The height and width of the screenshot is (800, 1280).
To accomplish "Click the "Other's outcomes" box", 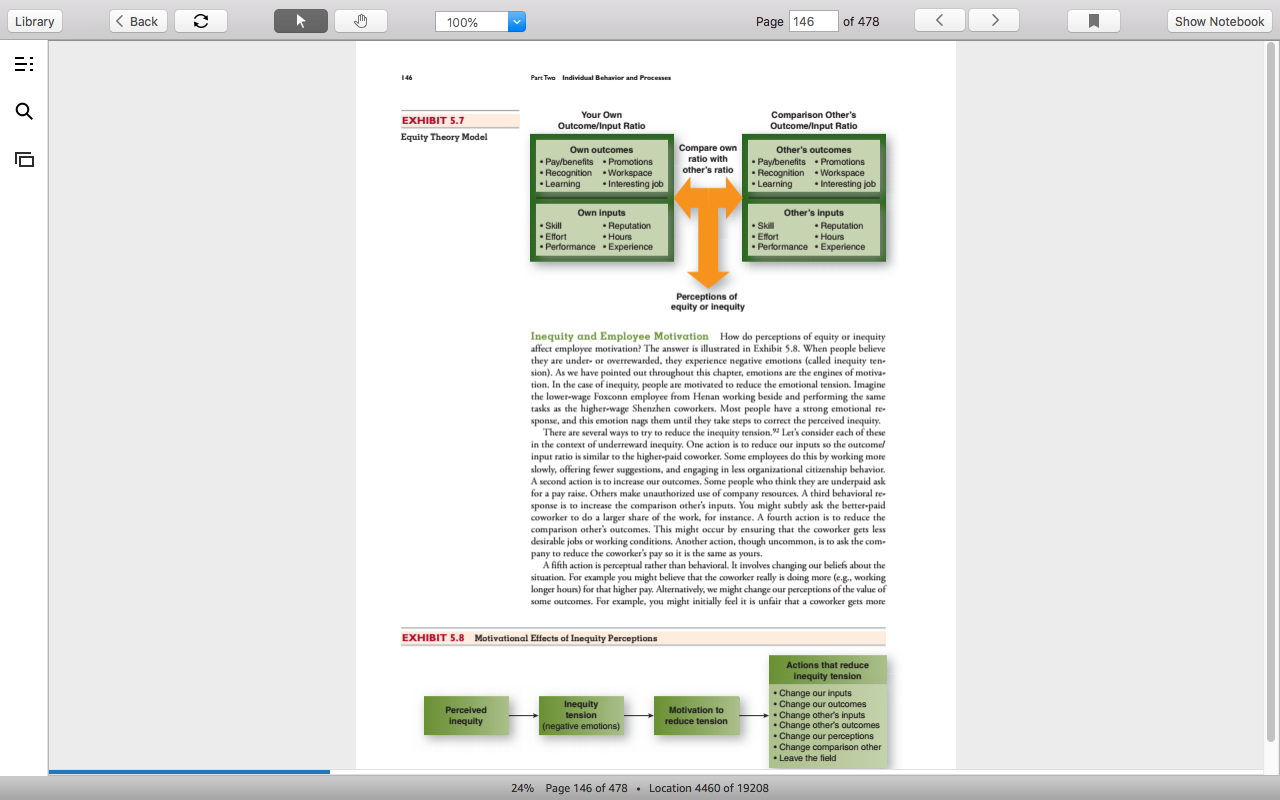I will [814, 167].
